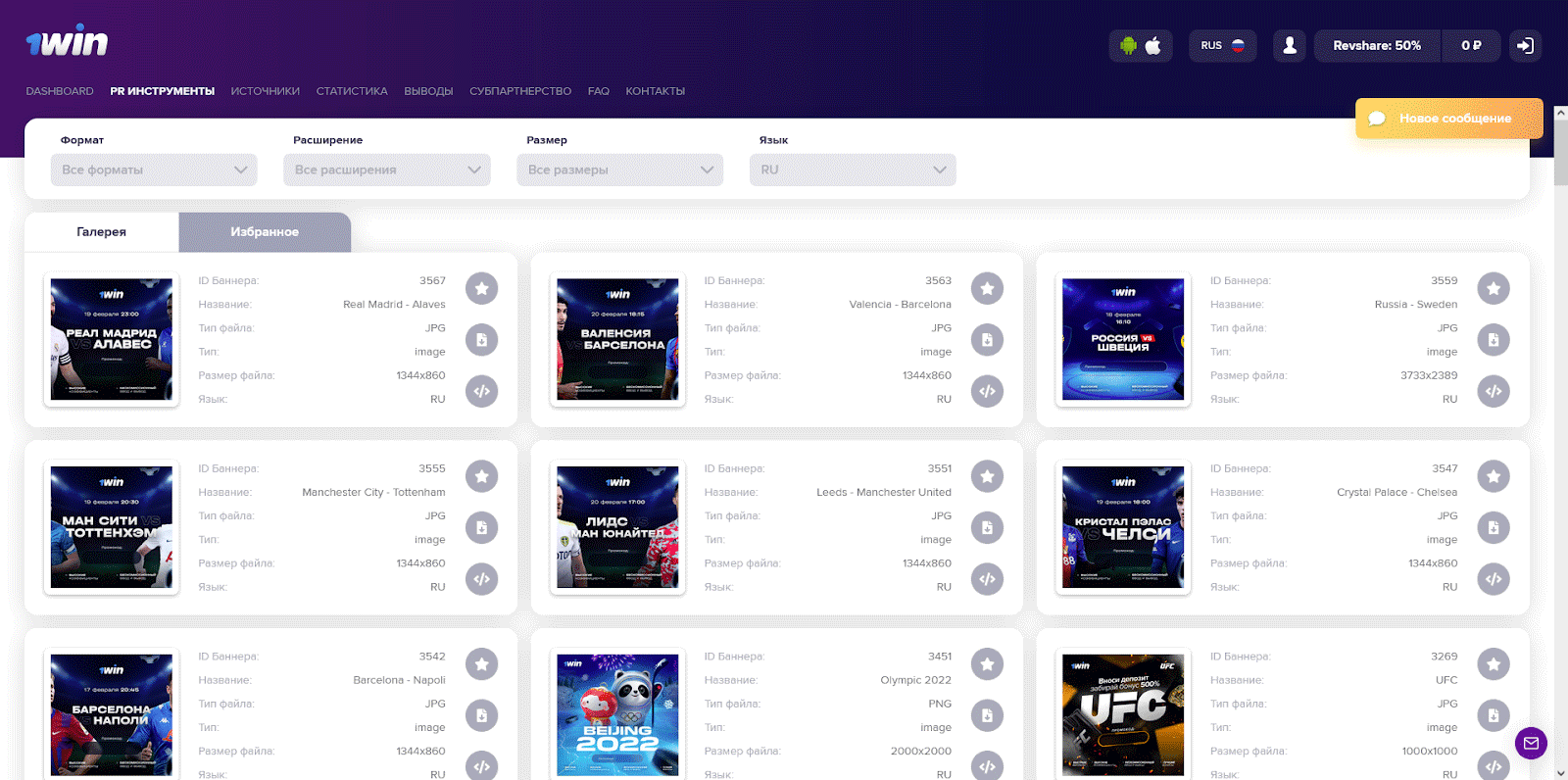Download Manchester City - Tottenham banner
This screenshot has width=1568, height=780.
[x=481, y=527]
